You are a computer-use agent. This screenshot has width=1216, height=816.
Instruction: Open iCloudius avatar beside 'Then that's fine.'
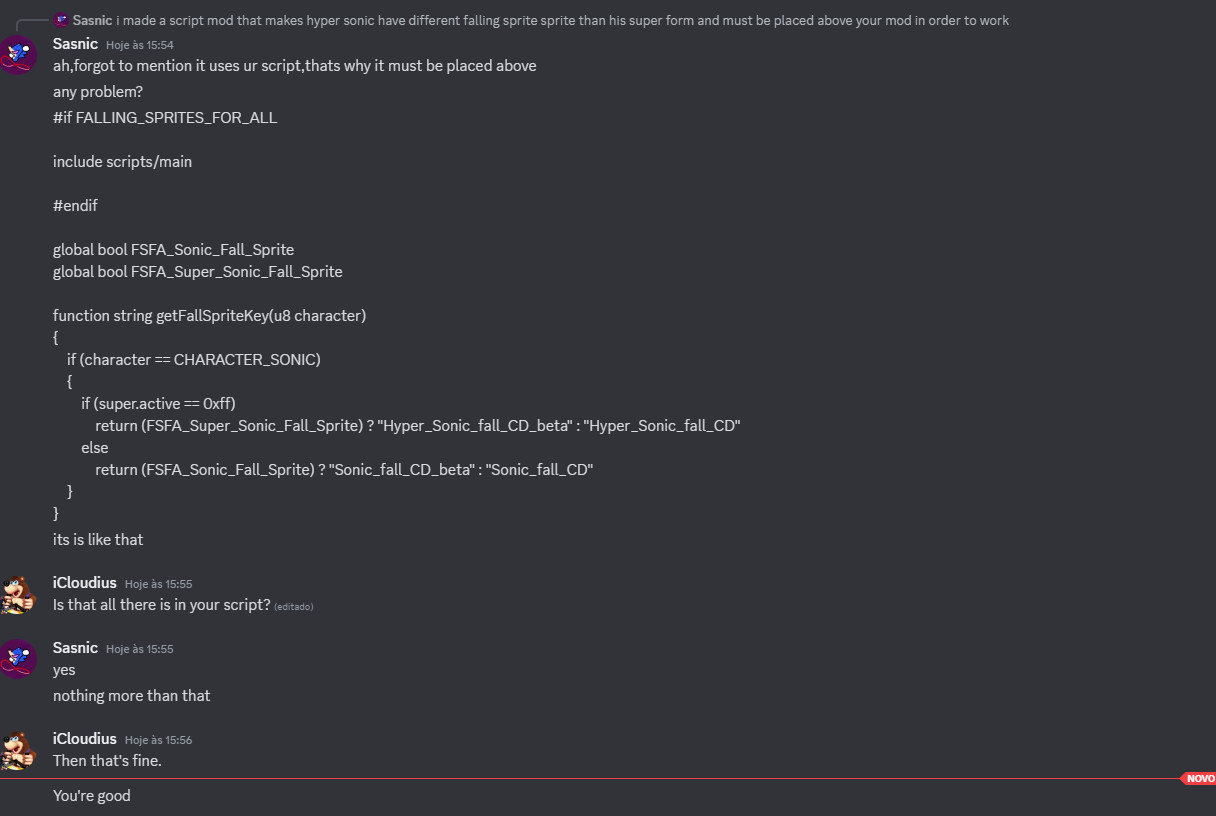pos(18,749)
